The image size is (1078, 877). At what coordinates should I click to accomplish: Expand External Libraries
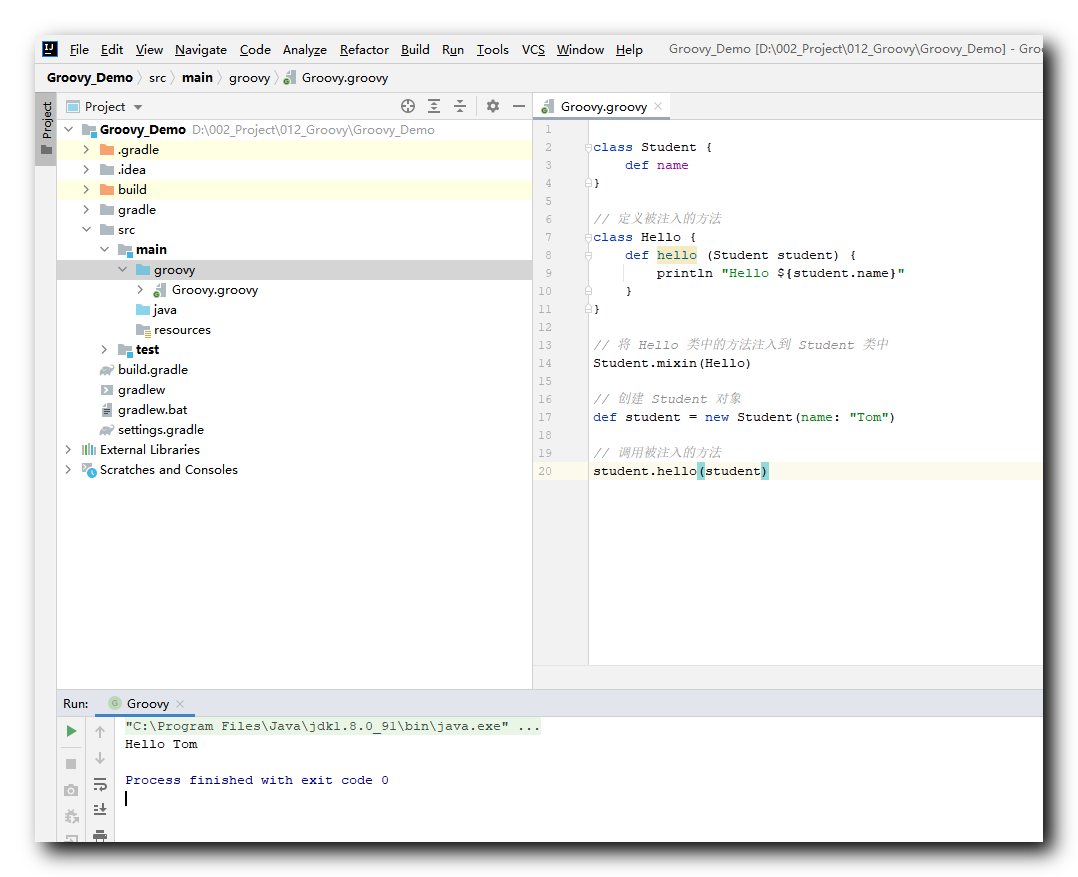pos(68,449)
